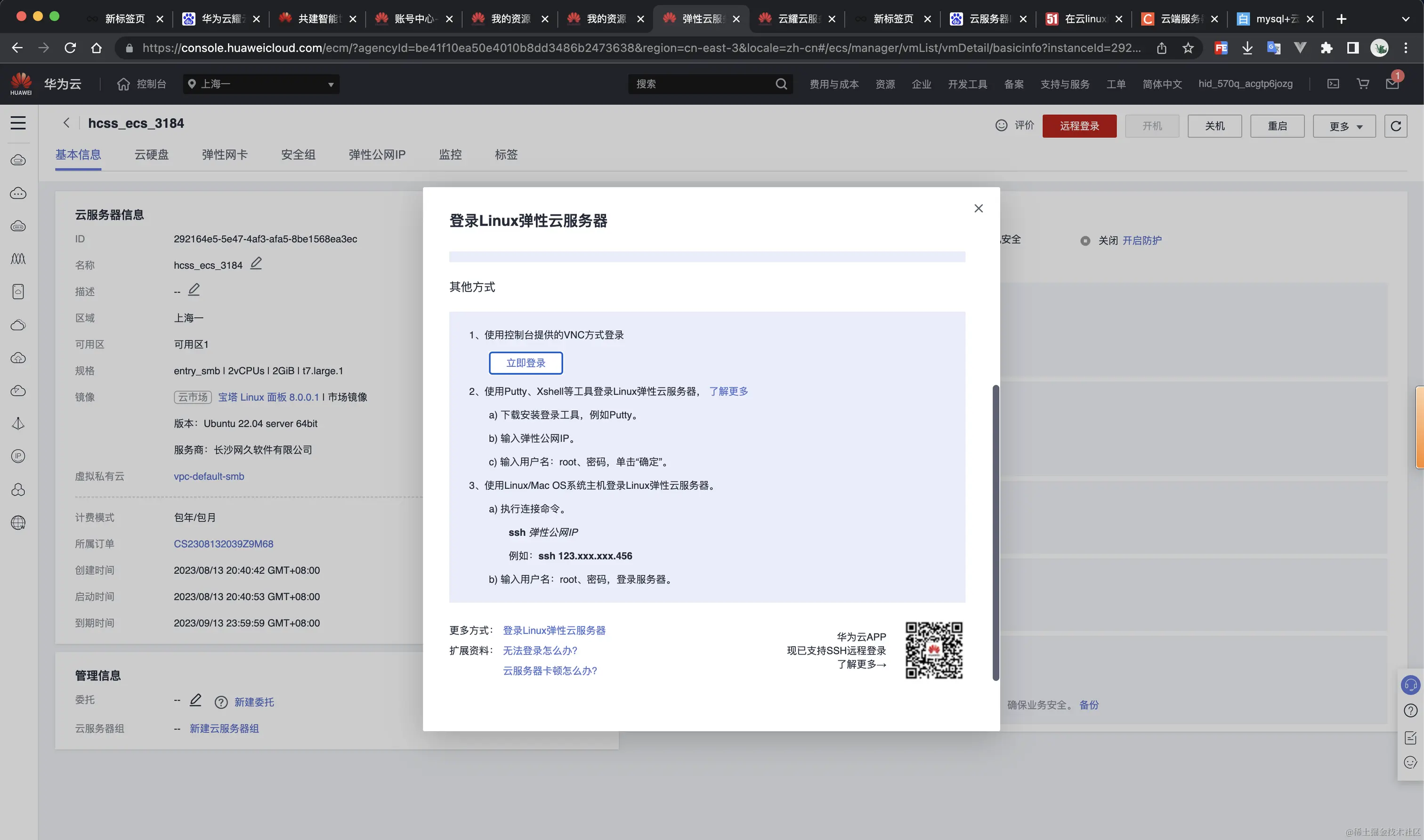Click the dialog's vertical scrollbar
Image resolution: width=1424 pixels, height=840 pixels.
[995, 532]
